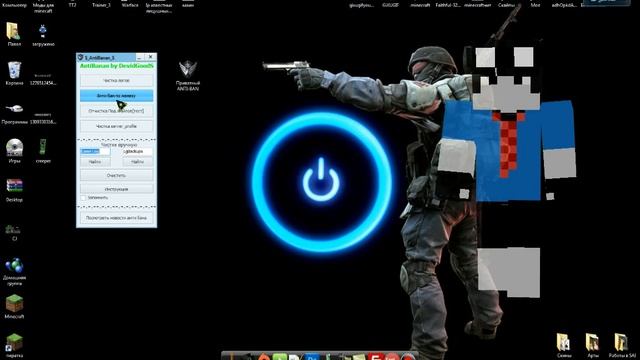Image resolution: width=640 pixels, height=360 pixels.
Task: Click the Чистка вручную section label
Action: 119,144
